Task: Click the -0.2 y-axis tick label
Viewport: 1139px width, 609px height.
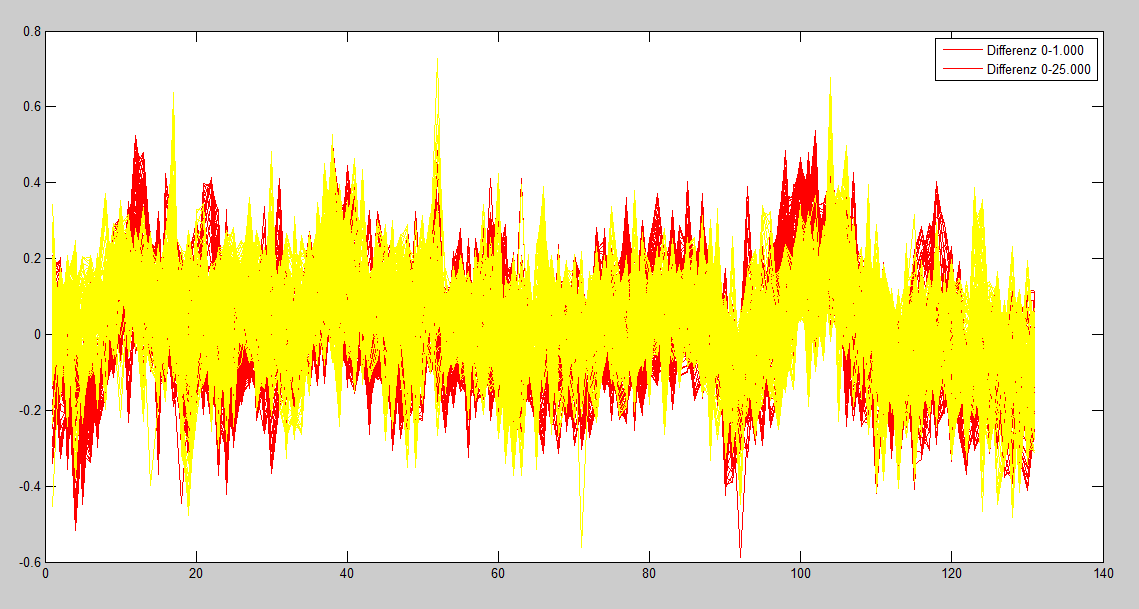Action: point(30,411)
